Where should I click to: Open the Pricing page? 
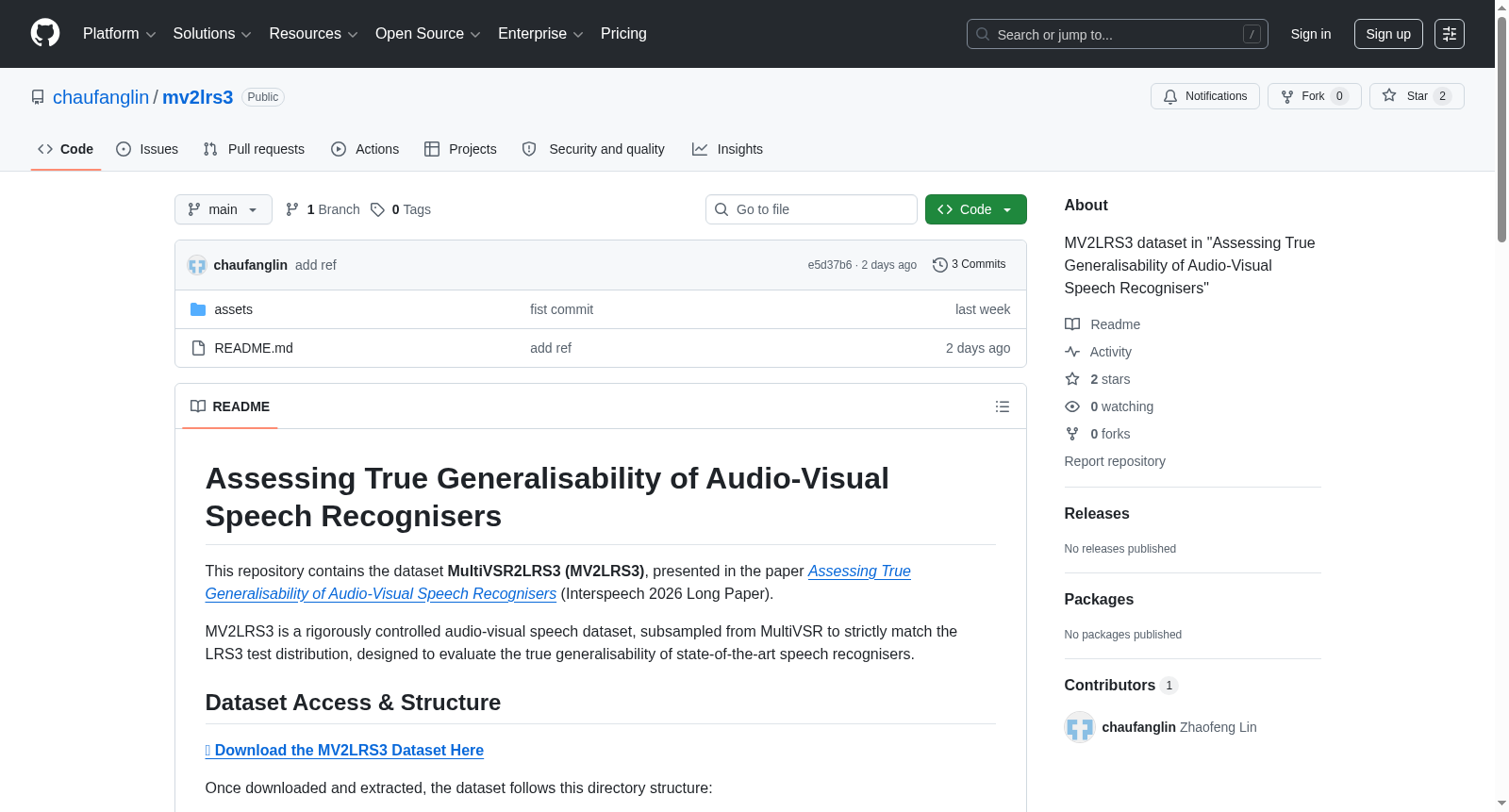click(x=623, y=34)
